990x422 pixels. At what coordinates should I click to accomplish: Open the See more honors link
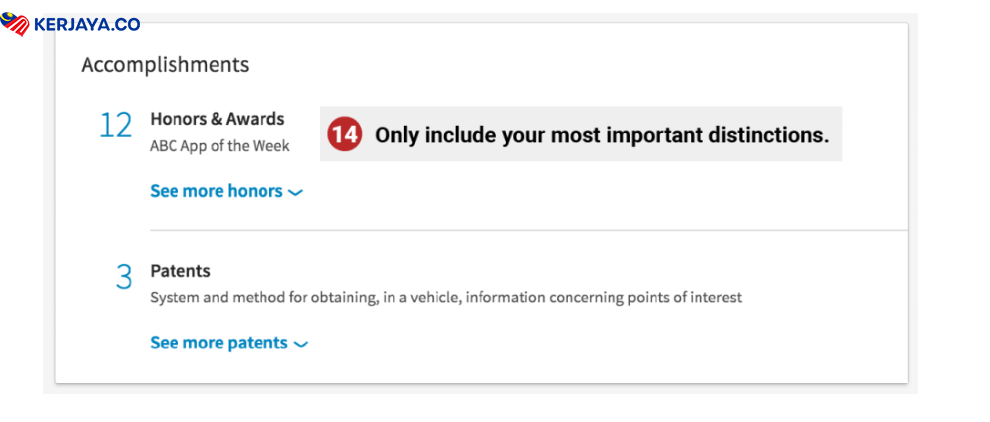(x=216, y=191)
